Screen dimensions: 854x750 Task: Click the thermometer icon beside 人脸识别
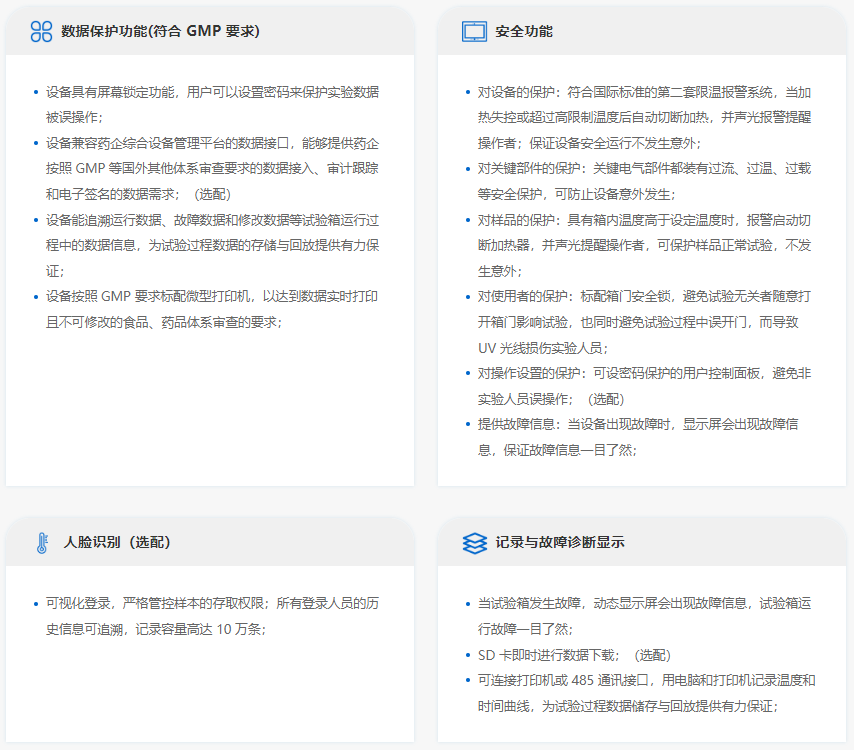pyautogui.click(x=42, y=543)
